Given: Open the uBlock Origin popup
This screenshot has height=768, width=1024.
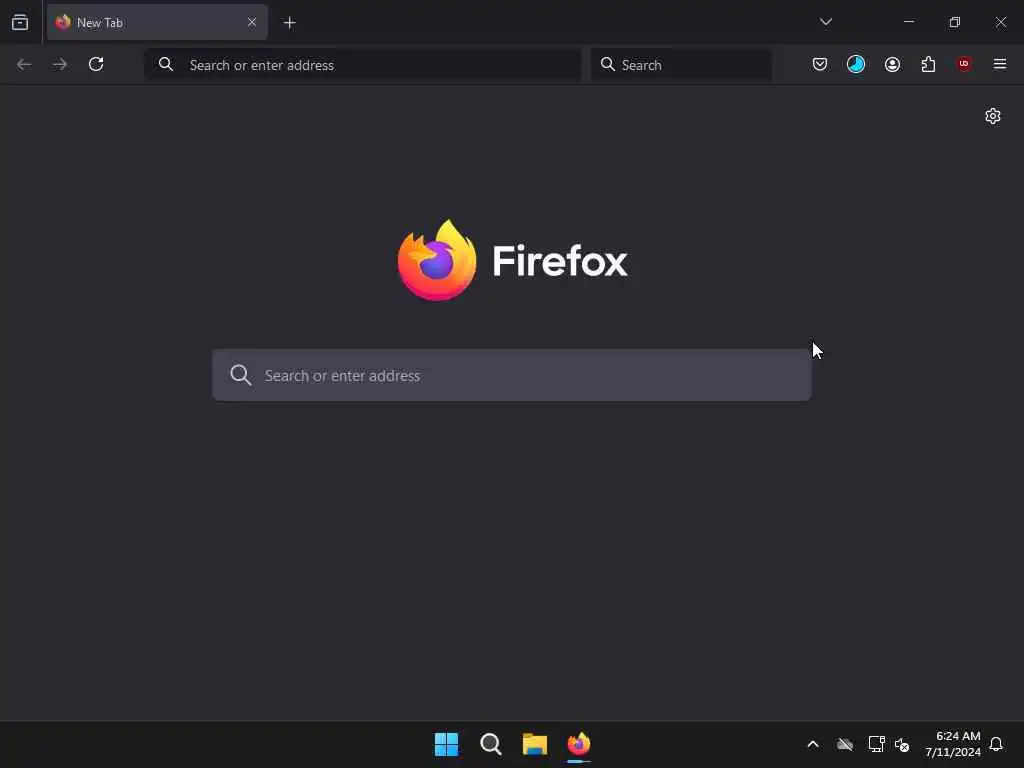Looking at the screenshot, I should point(964,64).
